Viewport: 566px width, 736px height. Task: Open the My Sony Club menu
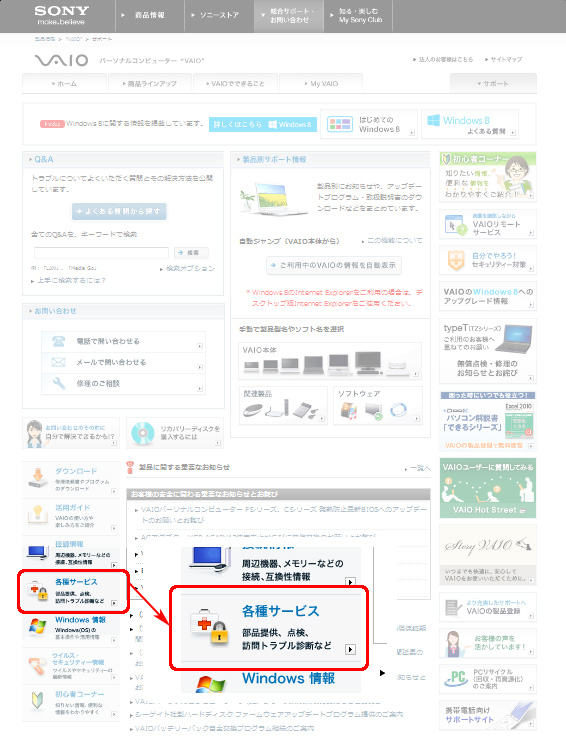tap(358, 15)
